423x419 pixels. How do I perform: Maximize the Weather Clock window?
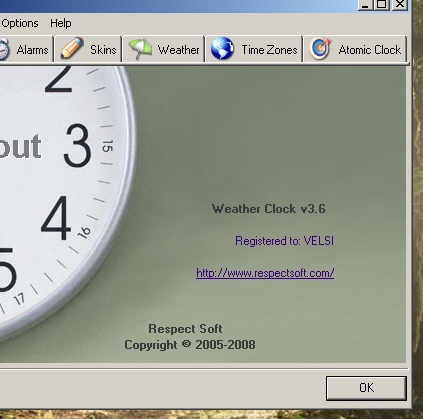(382, 5)
